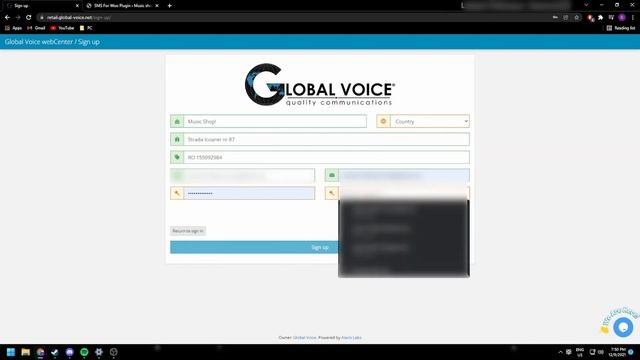Open Chrome from the taskbar
Image resolution: width=640 pixels, height=360 pixels.
tap(40, 352)
